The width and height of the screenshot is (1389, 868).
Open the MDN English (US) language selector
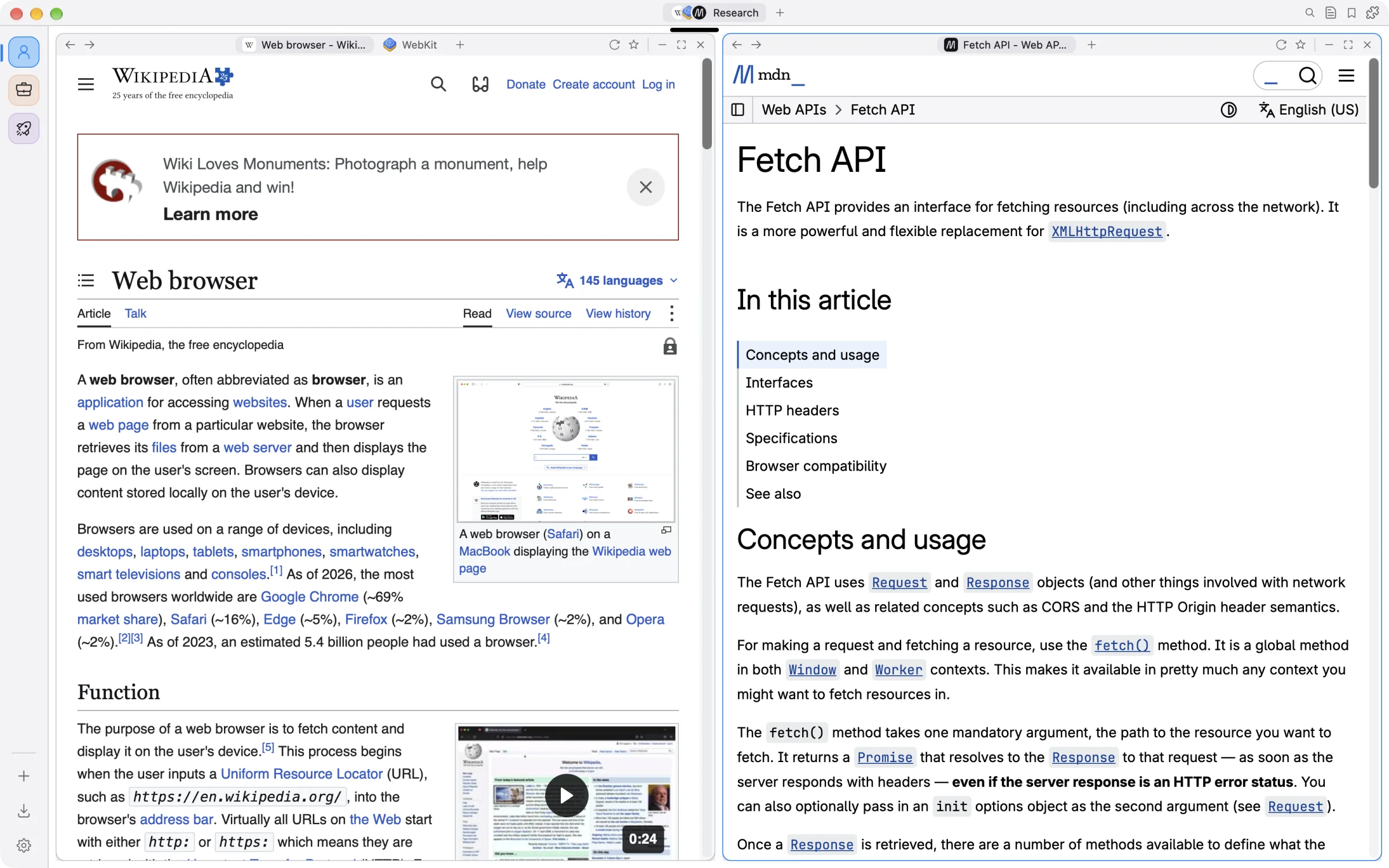(1309, 110)
